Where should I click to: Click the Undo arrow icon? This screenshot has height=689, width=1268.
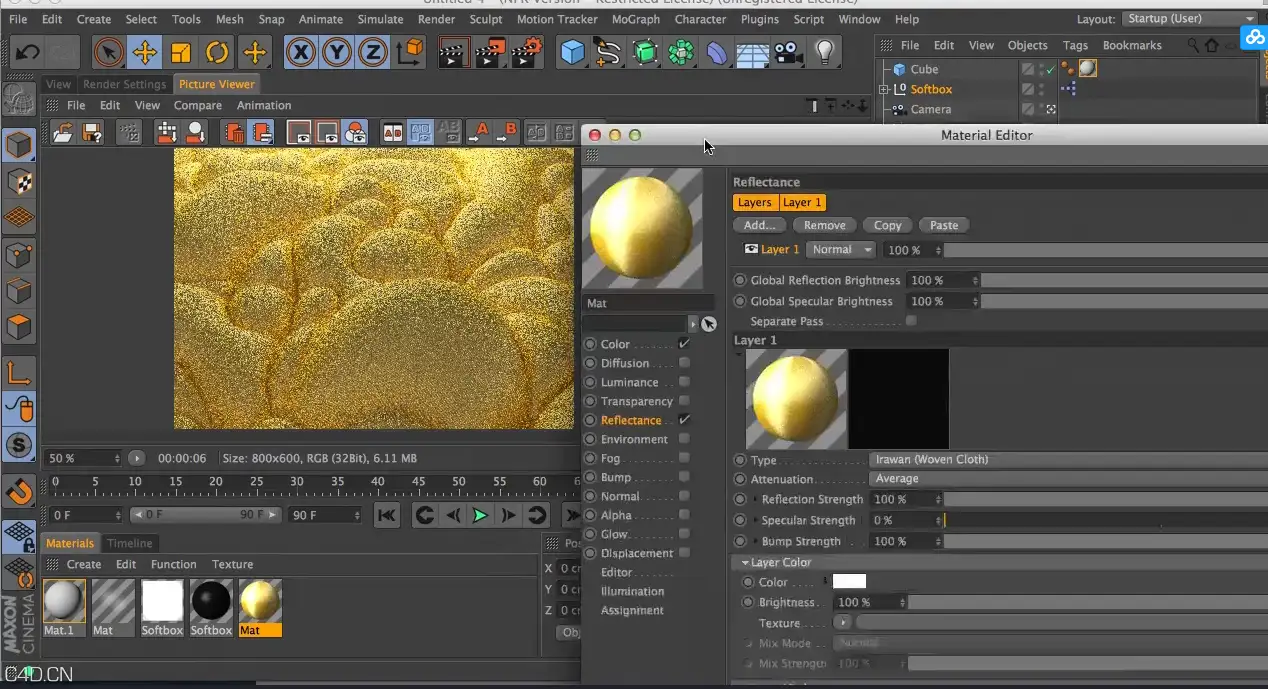(x=27, y=52)
